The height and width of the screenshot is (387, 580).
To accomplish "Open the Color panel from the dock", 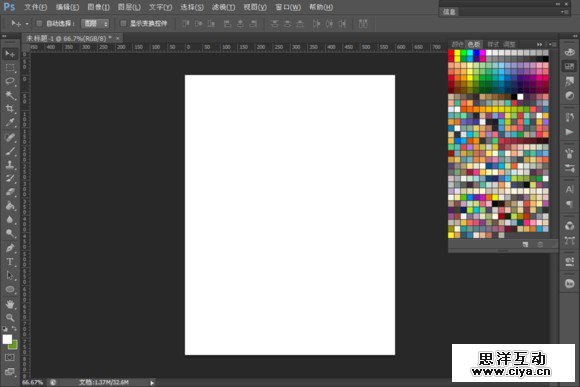I will (x=570, y=52).
